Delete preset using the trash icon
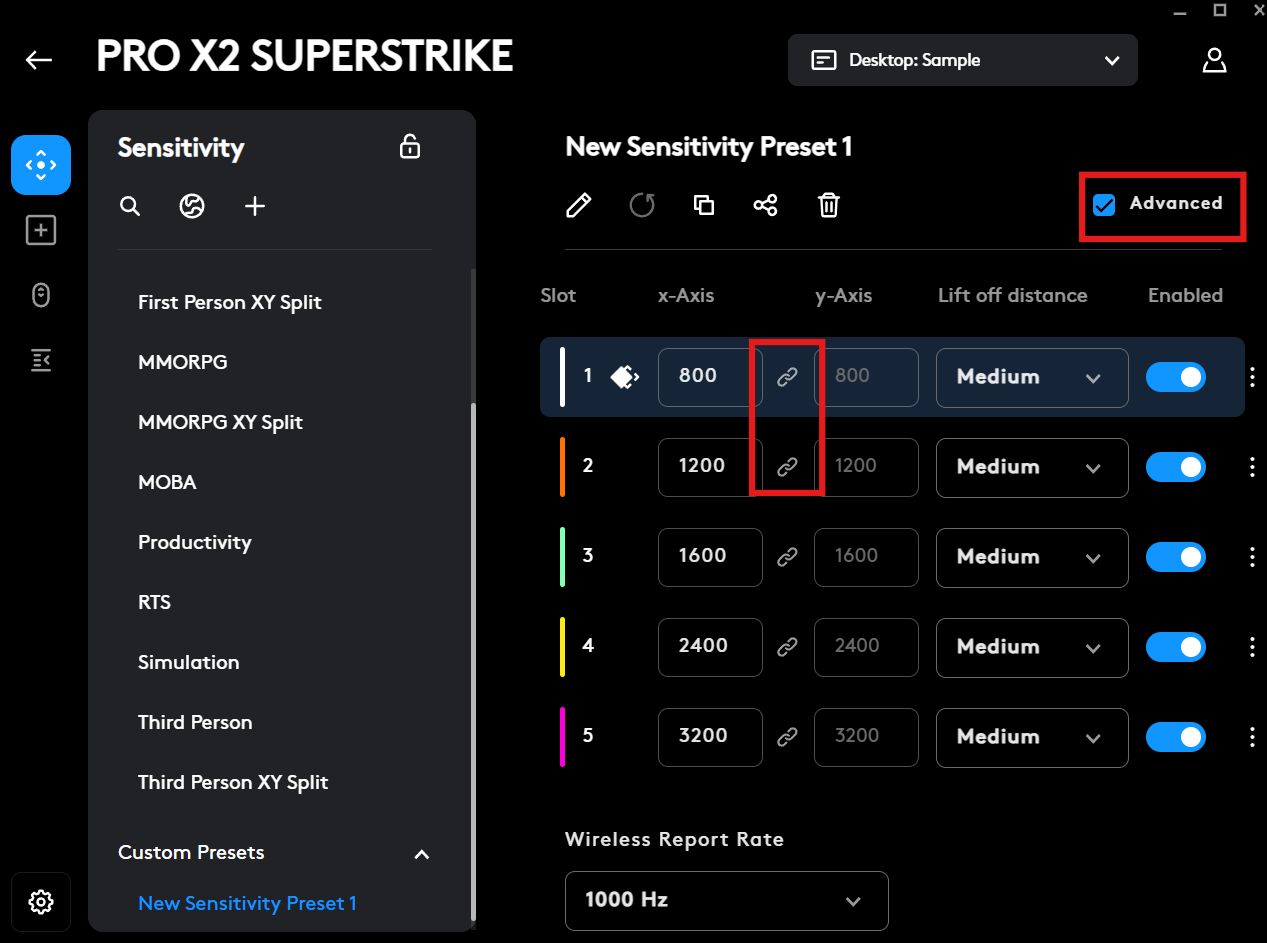The image size is (1267, 943). click(828, 206)
